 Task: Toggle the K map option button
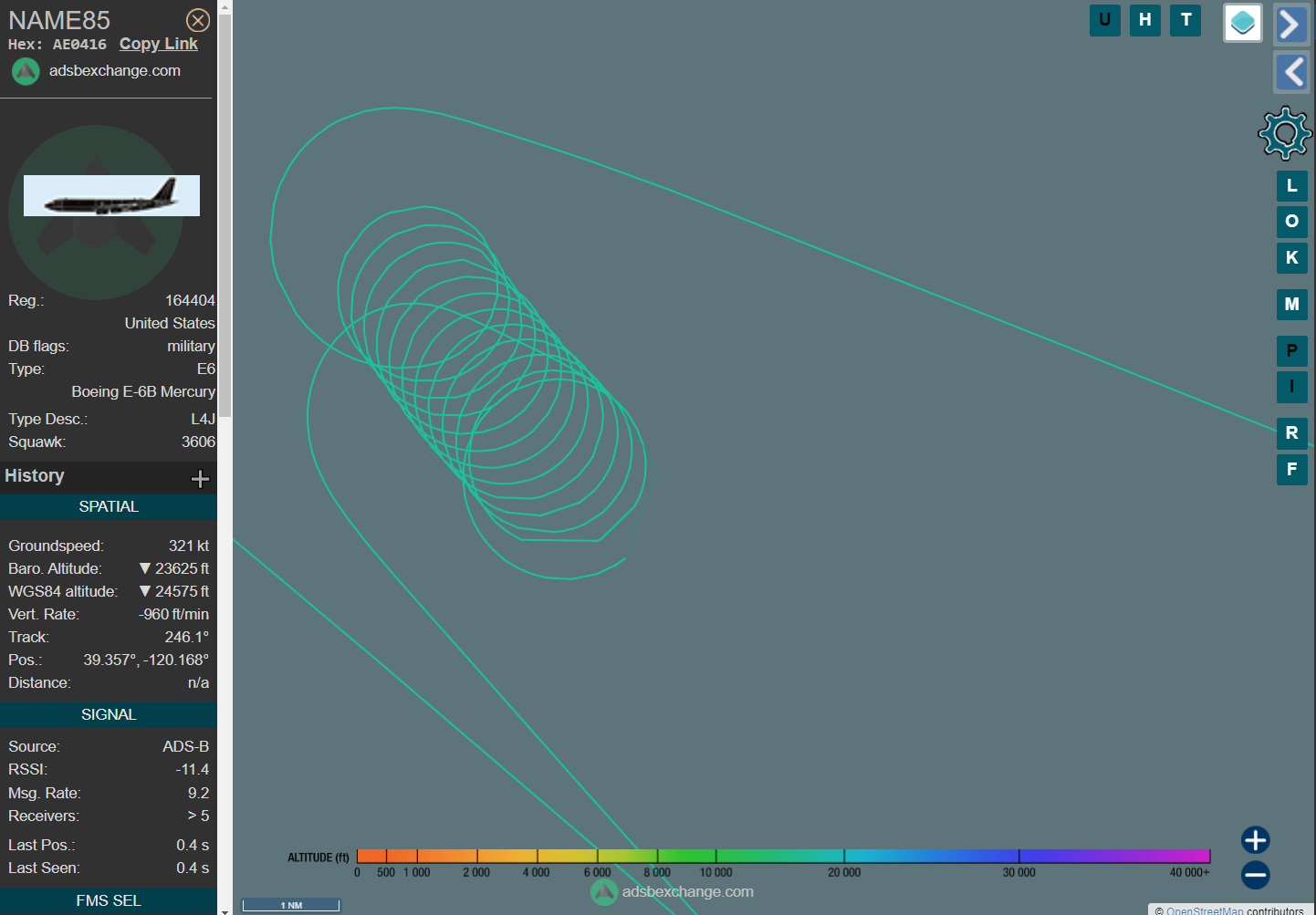(x=1292, y=258)
